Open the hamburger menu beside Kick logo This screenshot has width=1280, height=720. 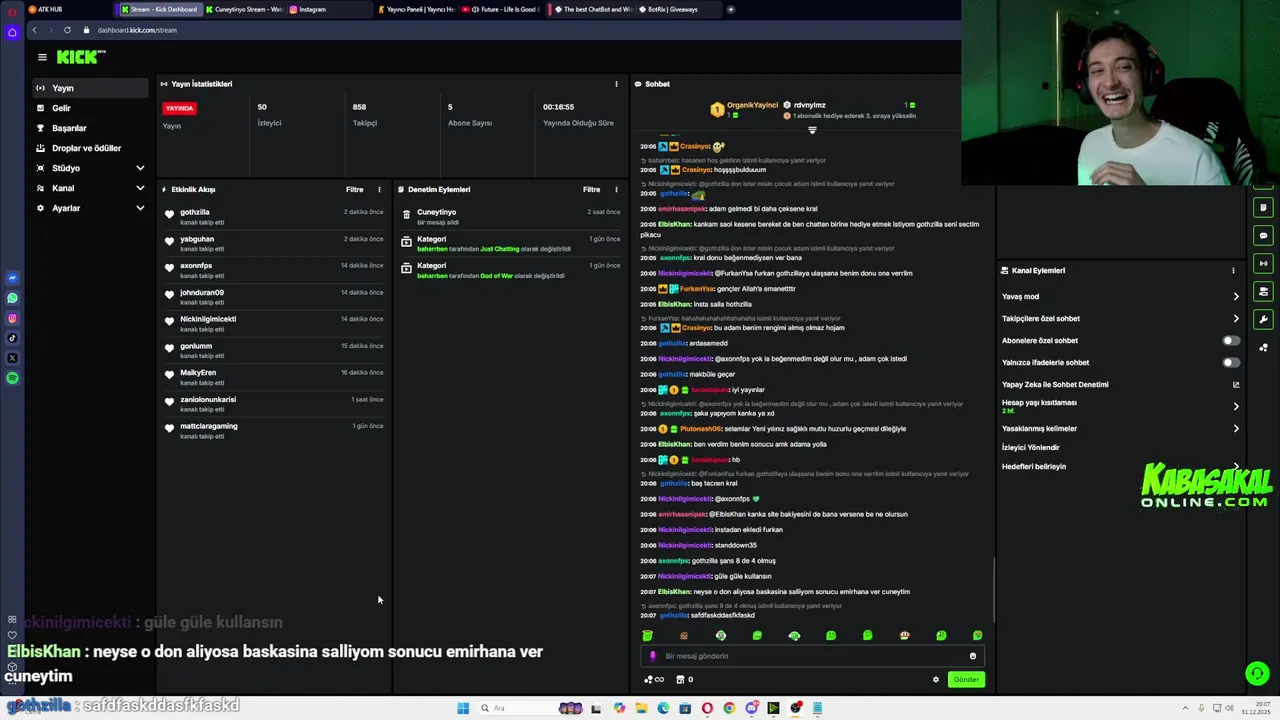(42, 57)
